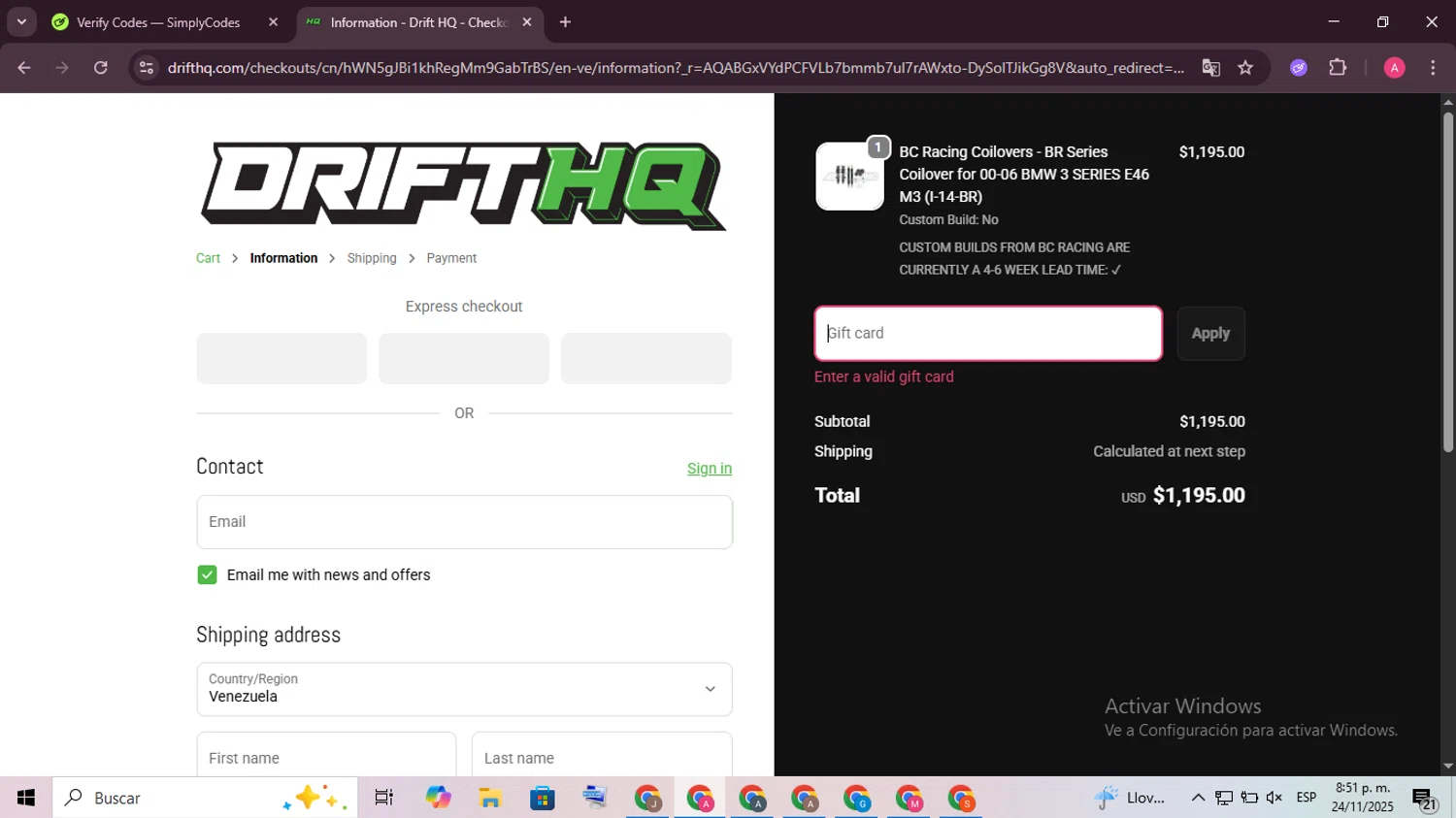Click the Gift card input field

tap(988, 333)
